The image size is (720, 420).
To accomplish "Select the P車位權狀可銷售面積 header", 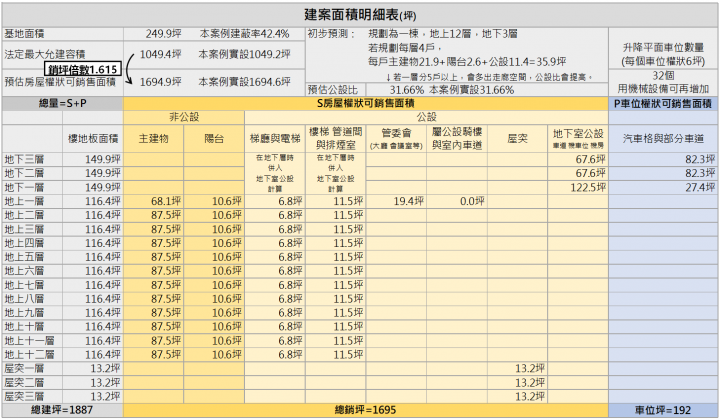I will coord(663,104).
